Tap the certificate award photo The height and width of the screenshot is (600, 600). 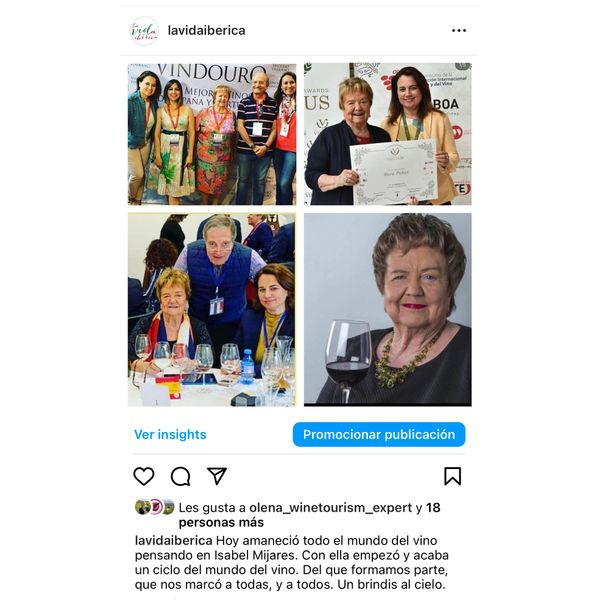click(x=388, y=134)
